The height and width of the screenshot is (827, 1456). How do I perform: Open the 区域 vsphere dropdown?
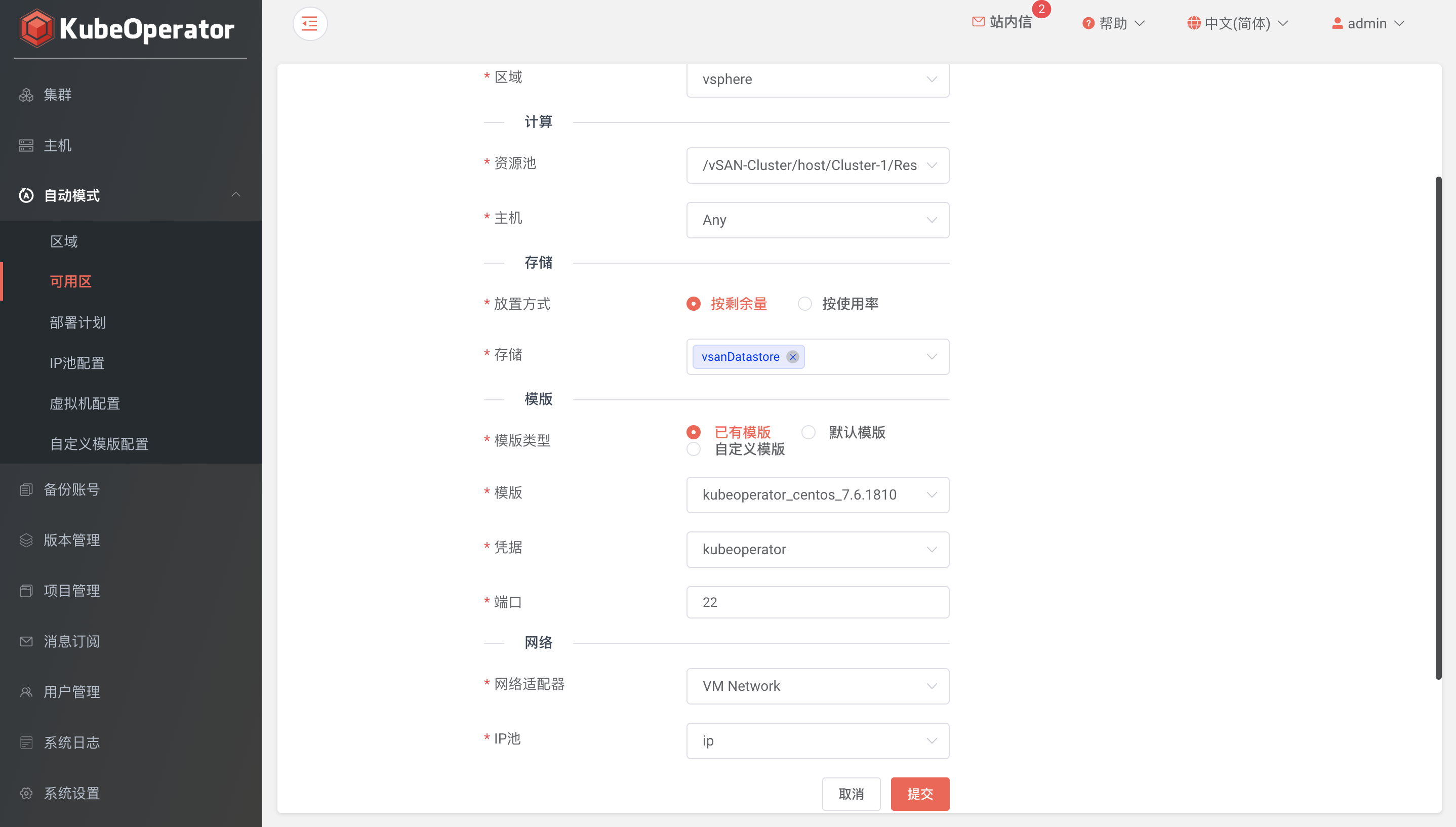pyautogui.click(x=818, y=79)
